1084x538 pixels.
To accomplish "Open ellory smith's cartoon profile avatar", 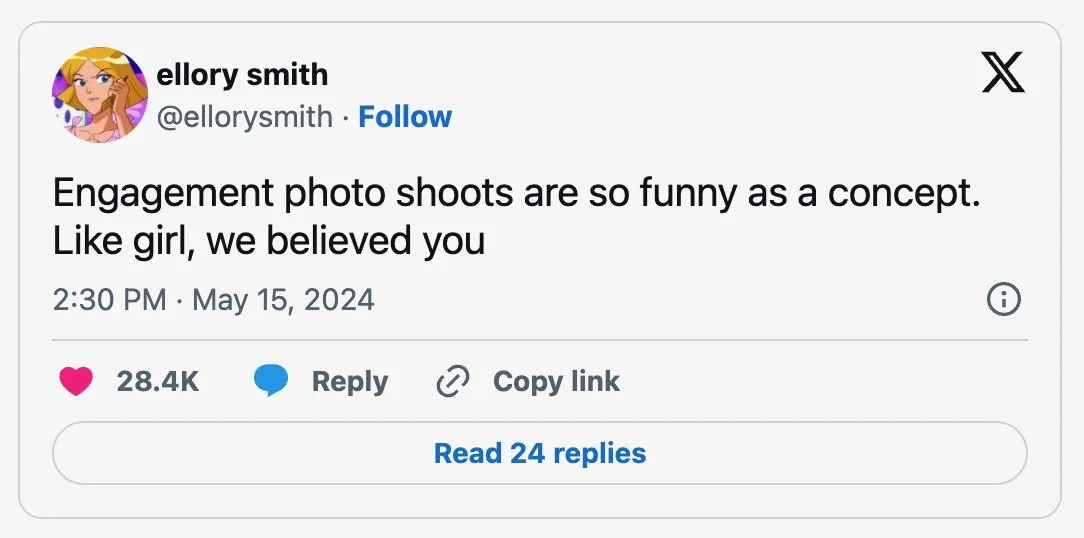I will [100, 95].
